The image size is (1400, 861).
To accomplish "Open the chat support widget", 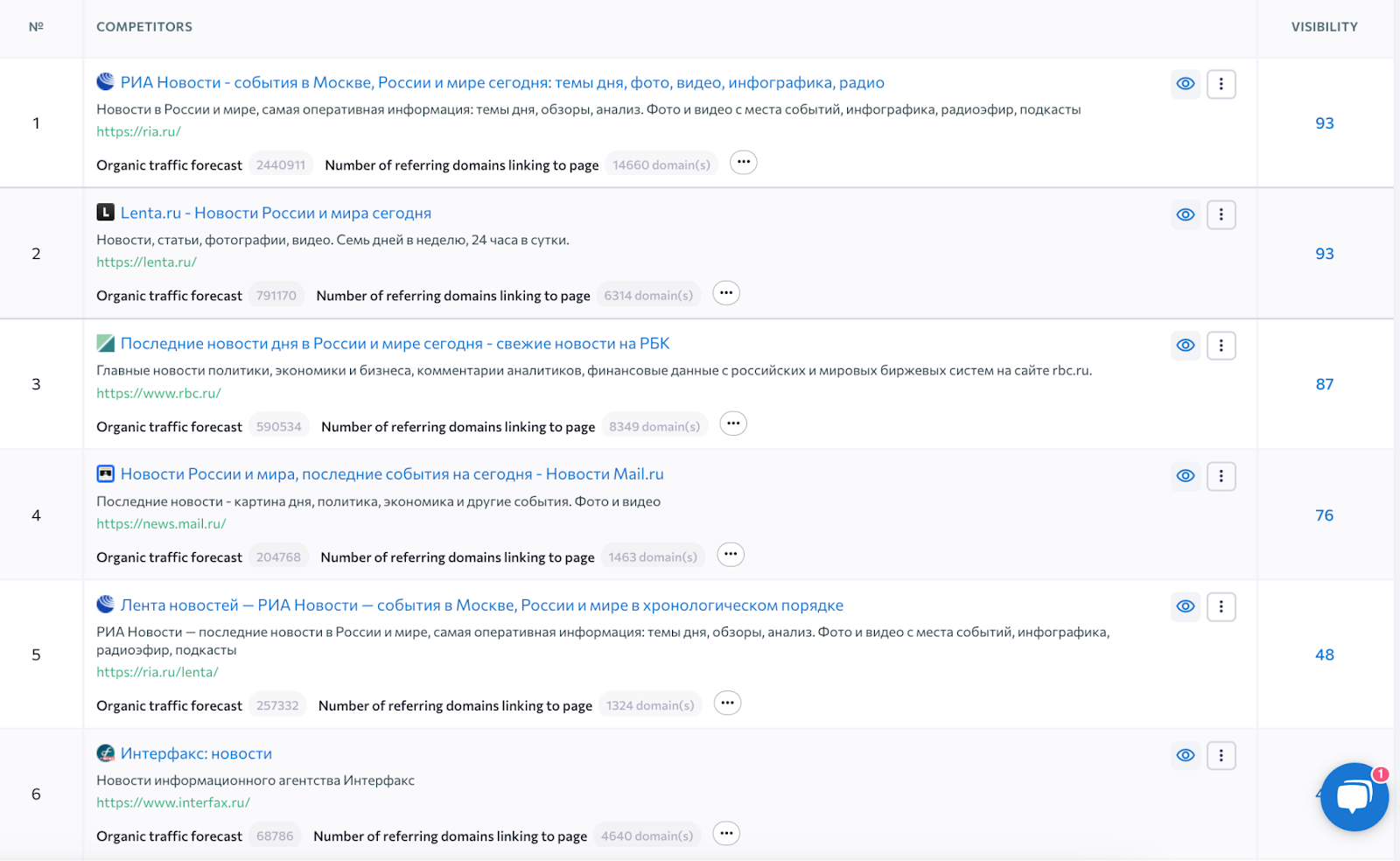I will coord(1354,797).
